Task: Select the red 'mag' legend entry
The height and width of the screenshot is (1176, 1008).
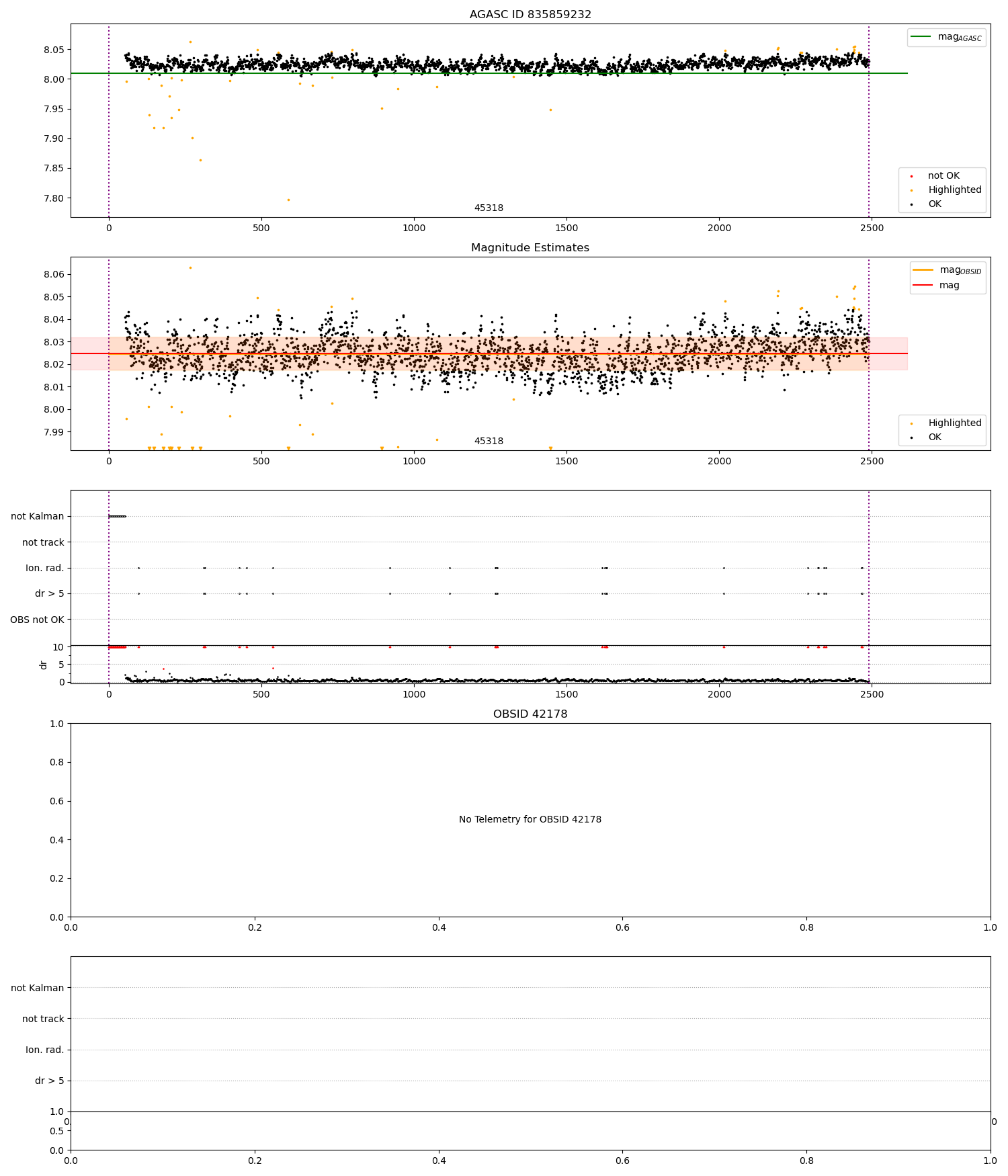Action: pos(936,286)
